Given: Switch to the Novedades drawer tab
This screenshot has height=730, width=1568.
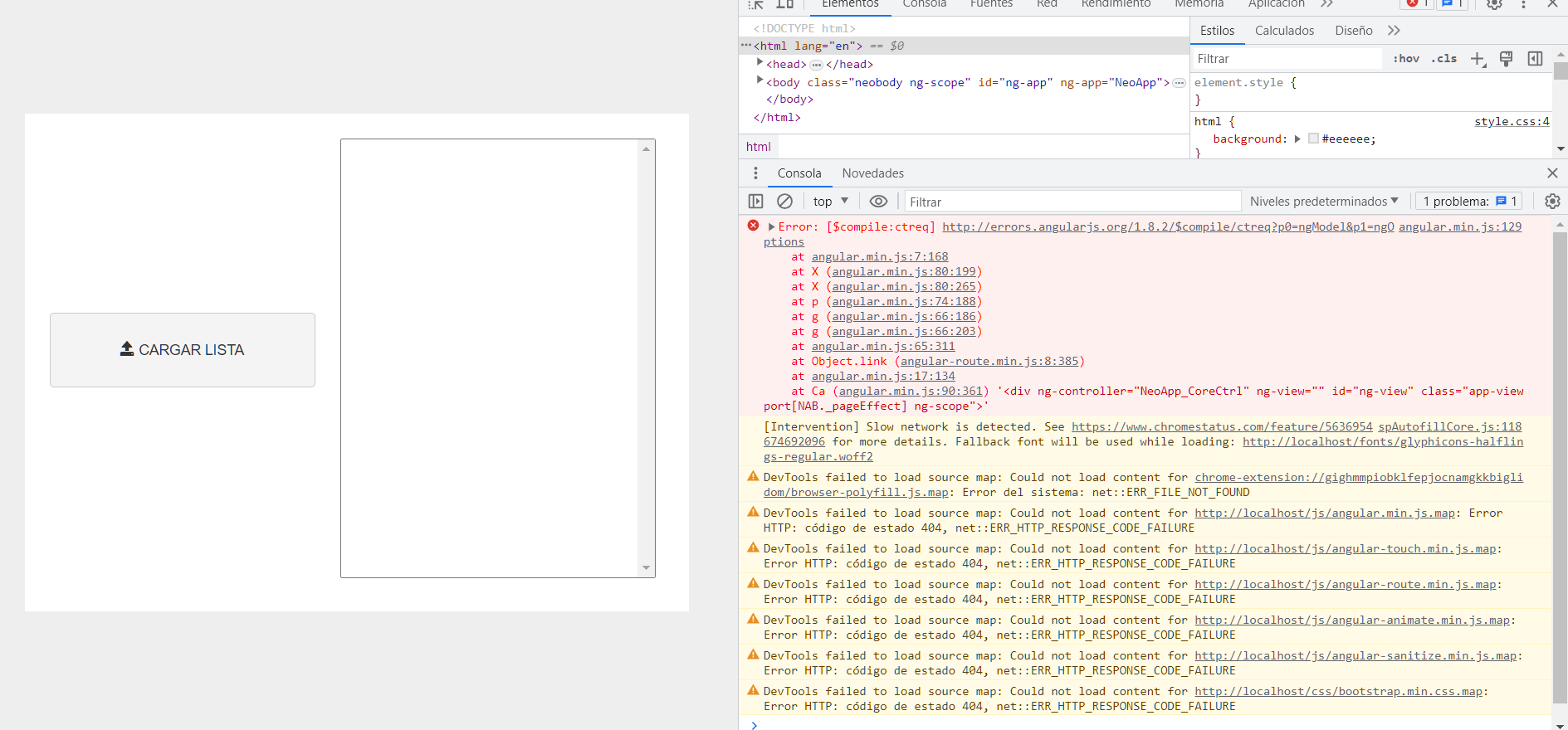Looking at the screenshot, I should [872, 173].
